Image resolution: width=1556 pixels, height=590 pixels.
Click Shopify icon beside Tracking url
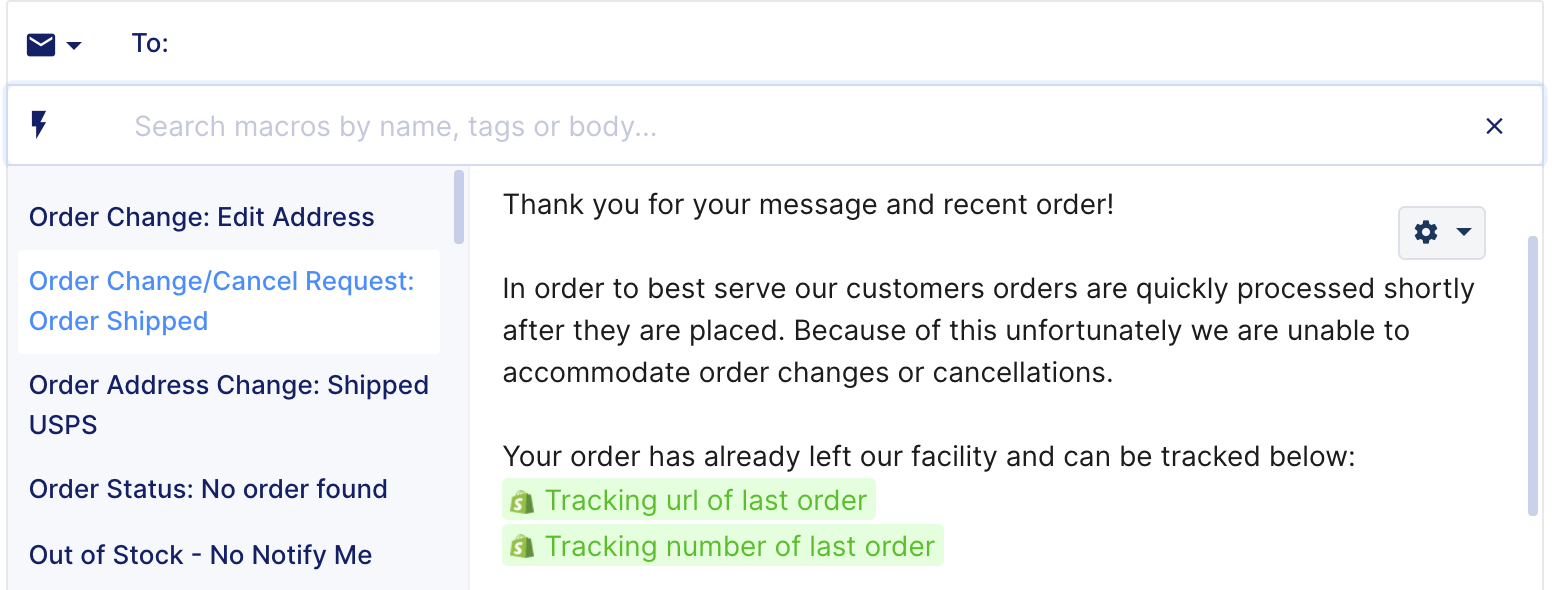[x=522, y=501]
